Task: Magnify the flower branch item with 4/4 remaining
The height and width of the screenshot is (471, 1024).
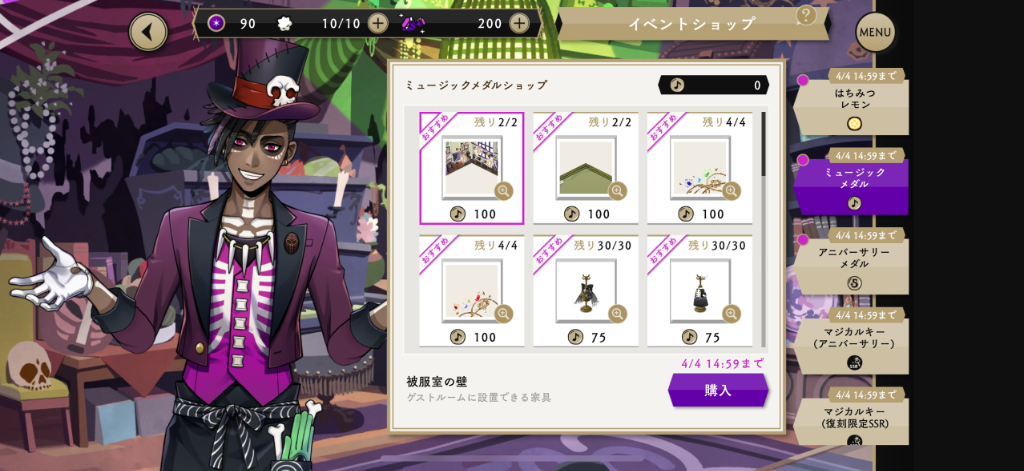Action: tap(731, 191)
